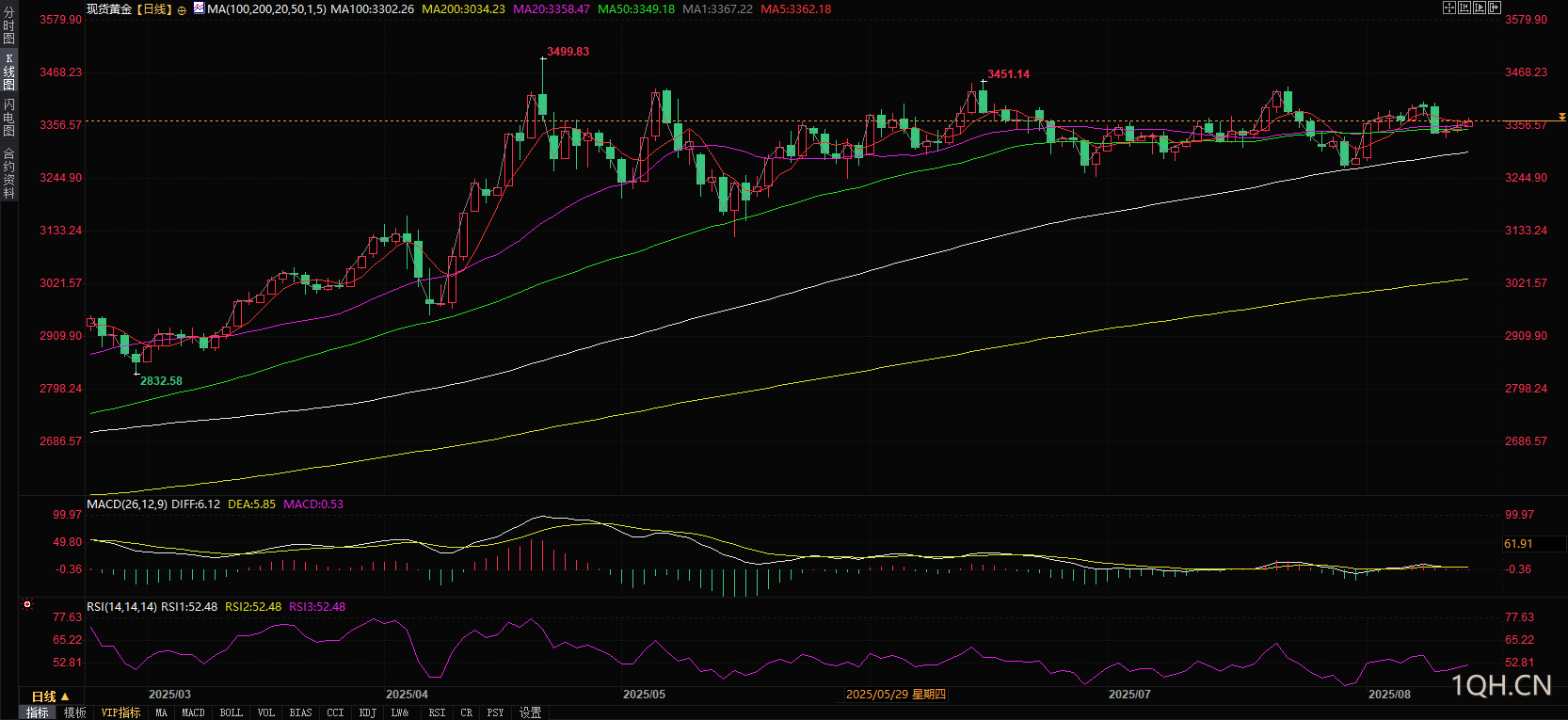Select the 模板 tab at bottom
The width and height of the screenshot is (1568, 720).
pos(75,712)
